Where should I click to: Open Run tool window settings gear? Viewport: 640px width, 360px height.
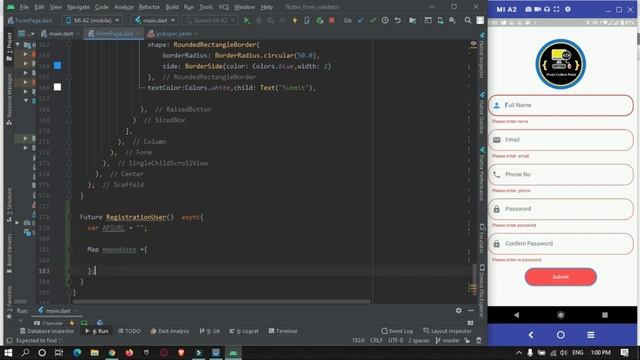click(x=458, y=311)
